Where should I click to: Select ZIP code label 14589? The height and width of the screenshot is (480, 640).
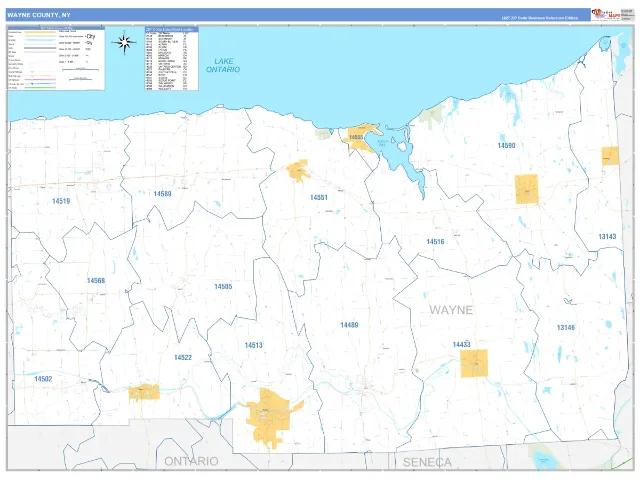pyautogui.click(x=162, y=193)
